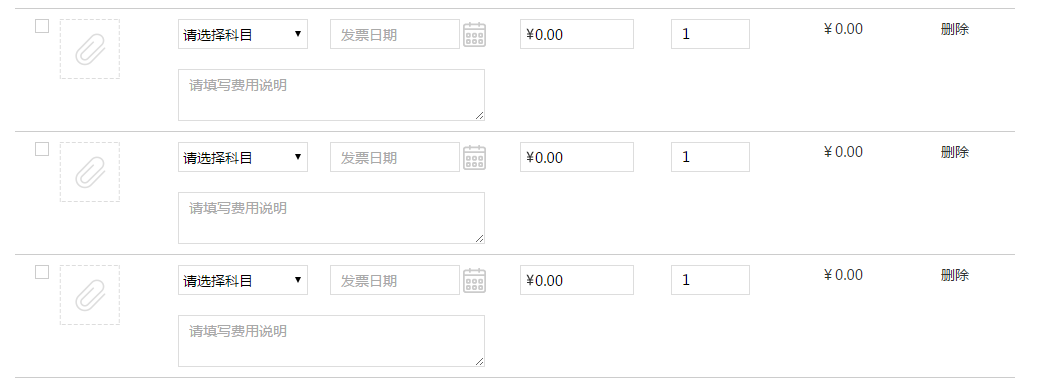Click 请填写费用说明 textarea in first row
Image resolution: width=1061 pixels, height=380 pixels.
click(332, 95)
